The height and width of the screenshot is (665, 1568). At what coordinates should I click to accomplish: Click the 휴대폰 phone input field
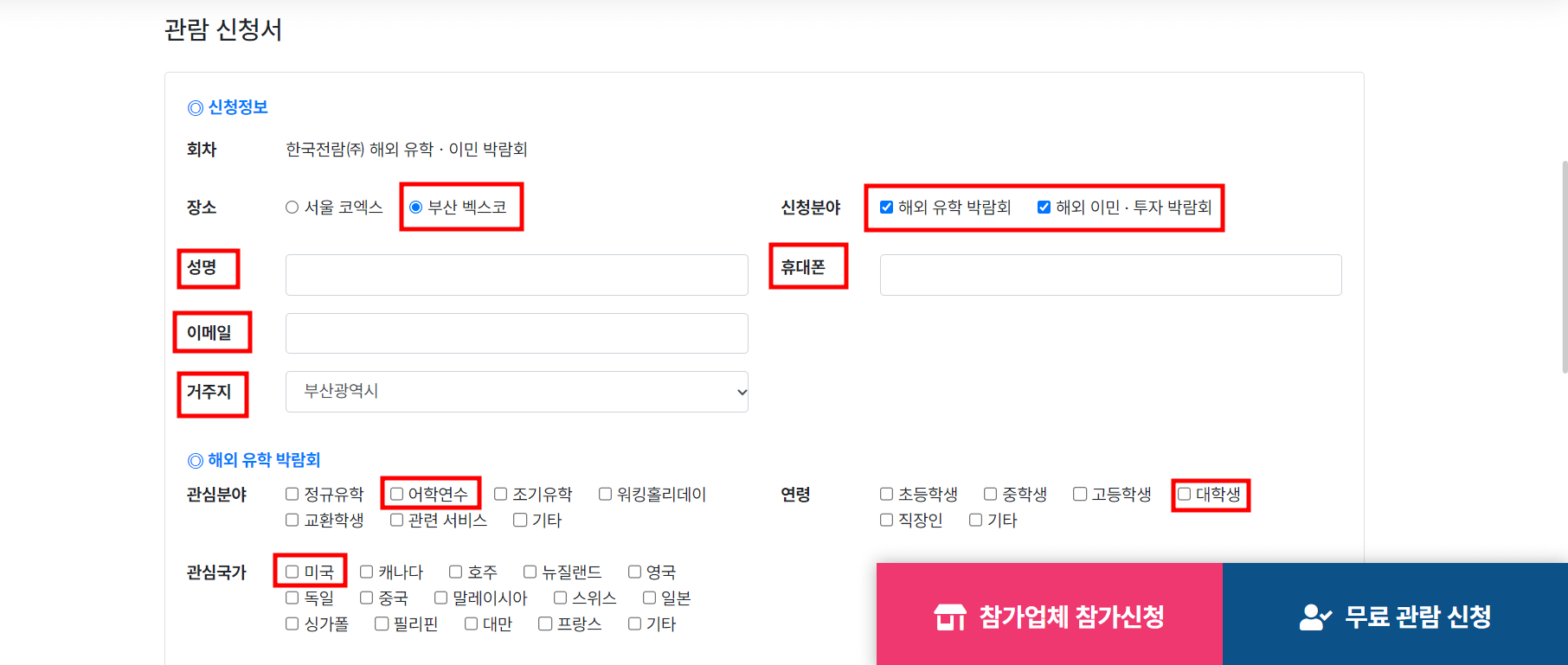click(1110, 274)
